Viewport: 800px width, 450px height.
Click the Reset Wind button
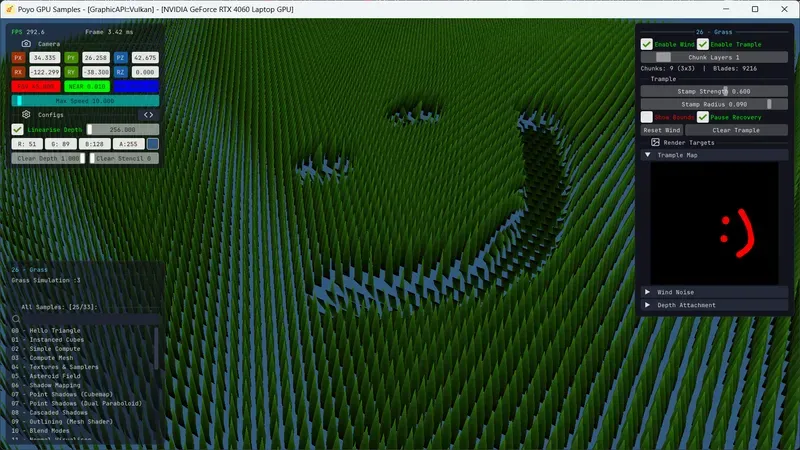662,130
